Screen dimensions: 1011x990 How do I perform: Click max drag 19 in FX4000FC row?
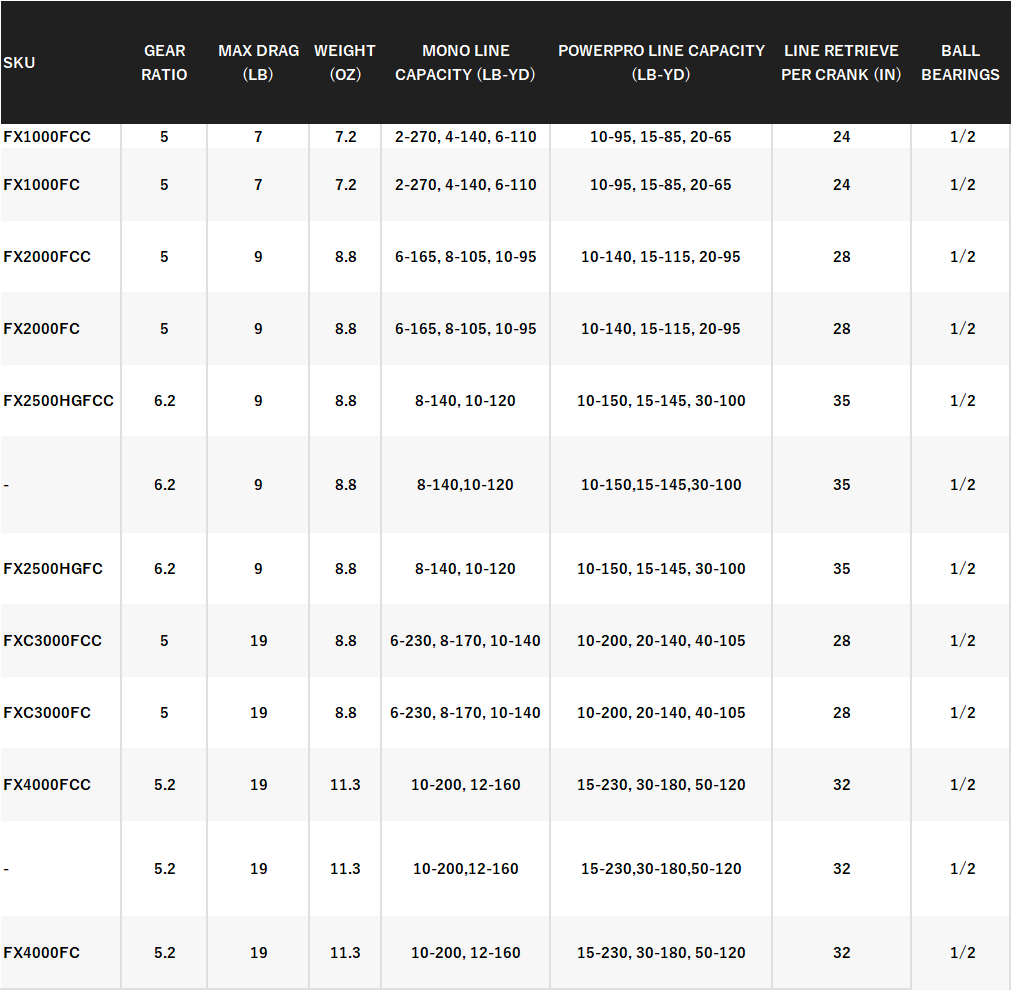tap(259, 953)
